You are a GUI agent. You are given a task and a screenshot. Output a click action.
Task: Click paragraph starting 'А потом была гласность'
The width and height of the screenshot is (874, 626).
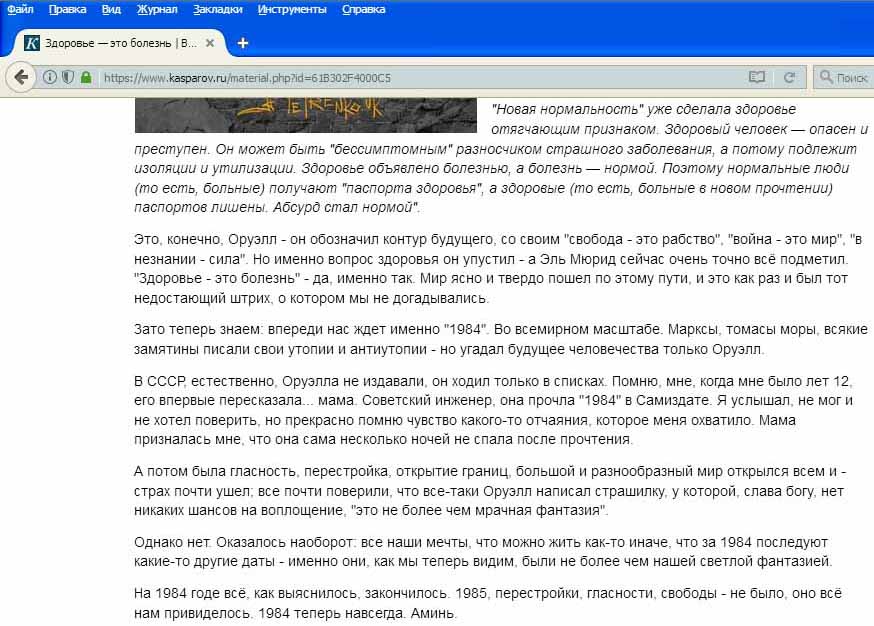(x=491, y=491)
